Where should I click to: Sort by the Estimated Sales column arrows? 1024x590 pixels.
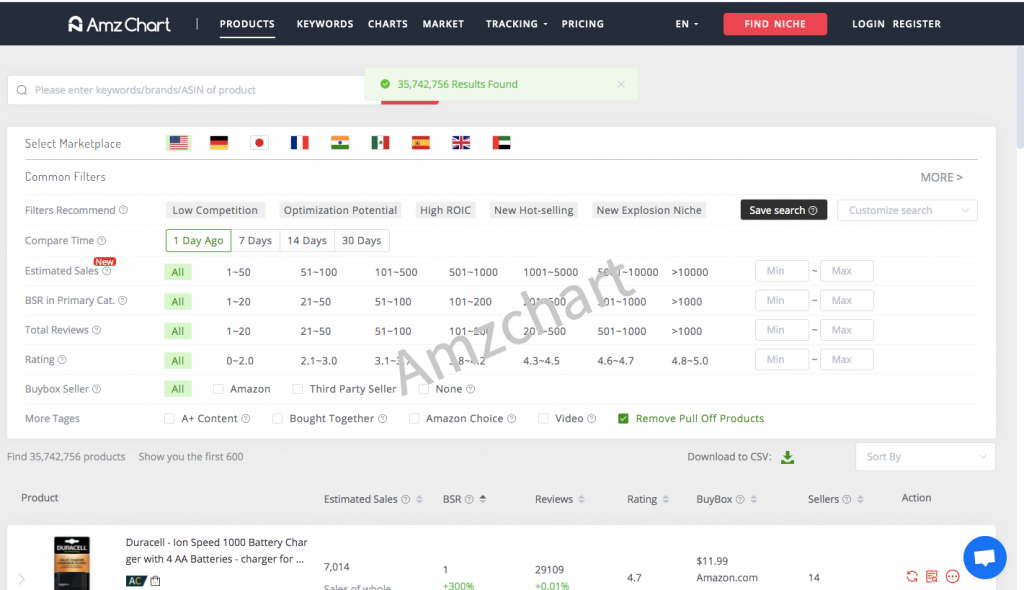(419, 499)
